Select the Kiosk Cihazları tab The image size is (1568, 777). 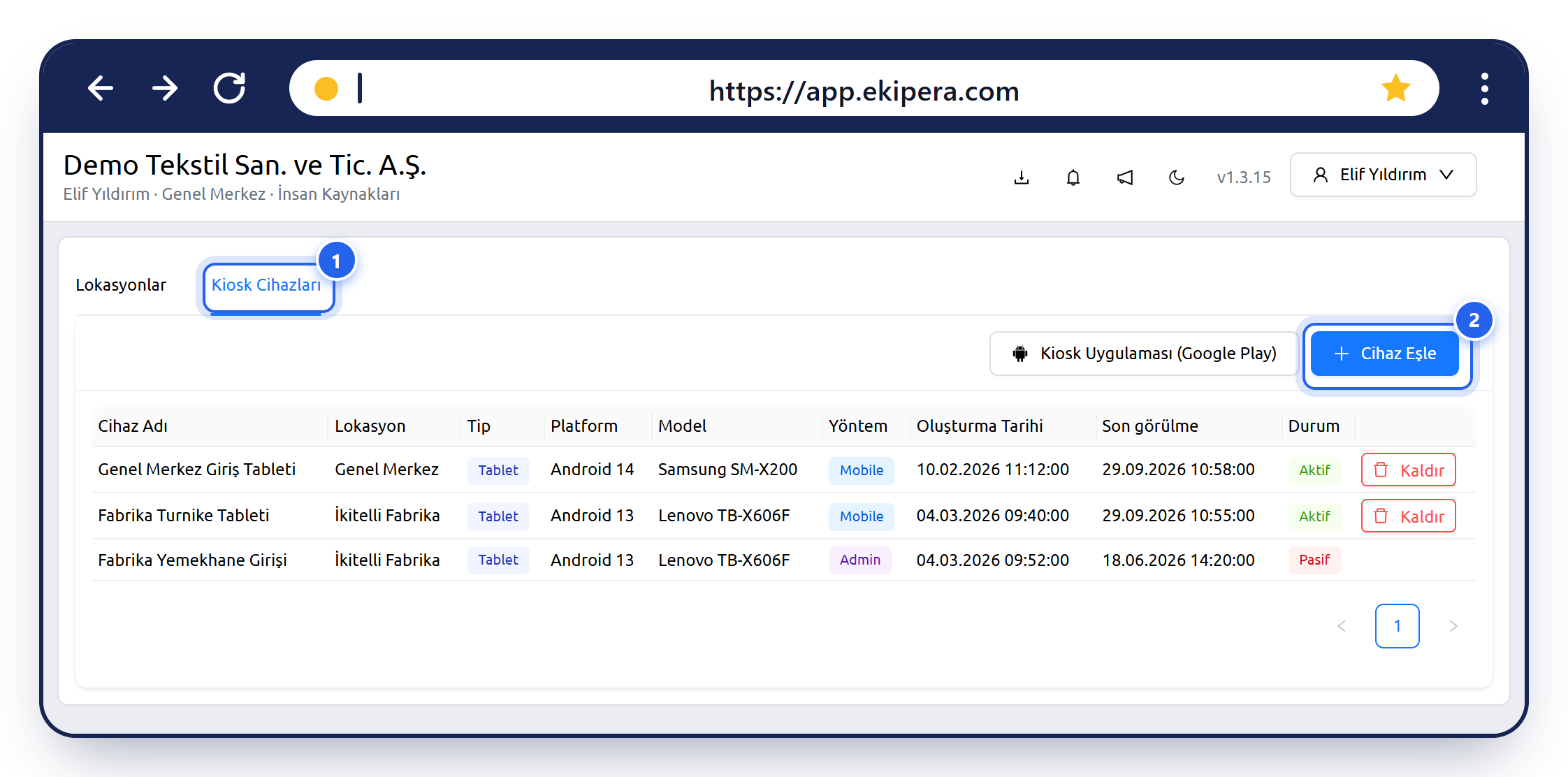[x=266, y=285]
